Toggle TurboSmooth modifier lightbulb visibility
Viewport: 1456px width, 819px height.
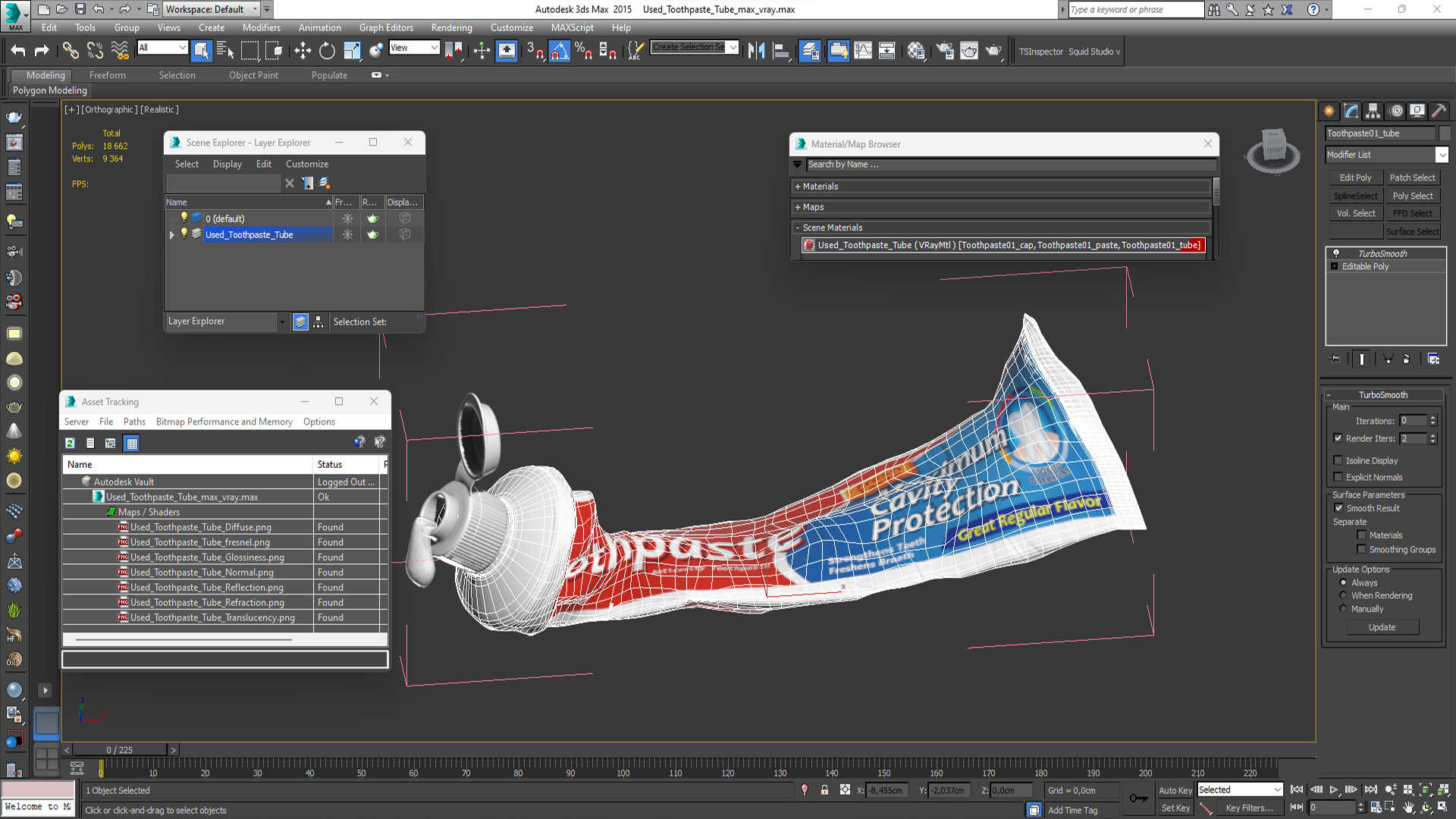(1336, 253)
